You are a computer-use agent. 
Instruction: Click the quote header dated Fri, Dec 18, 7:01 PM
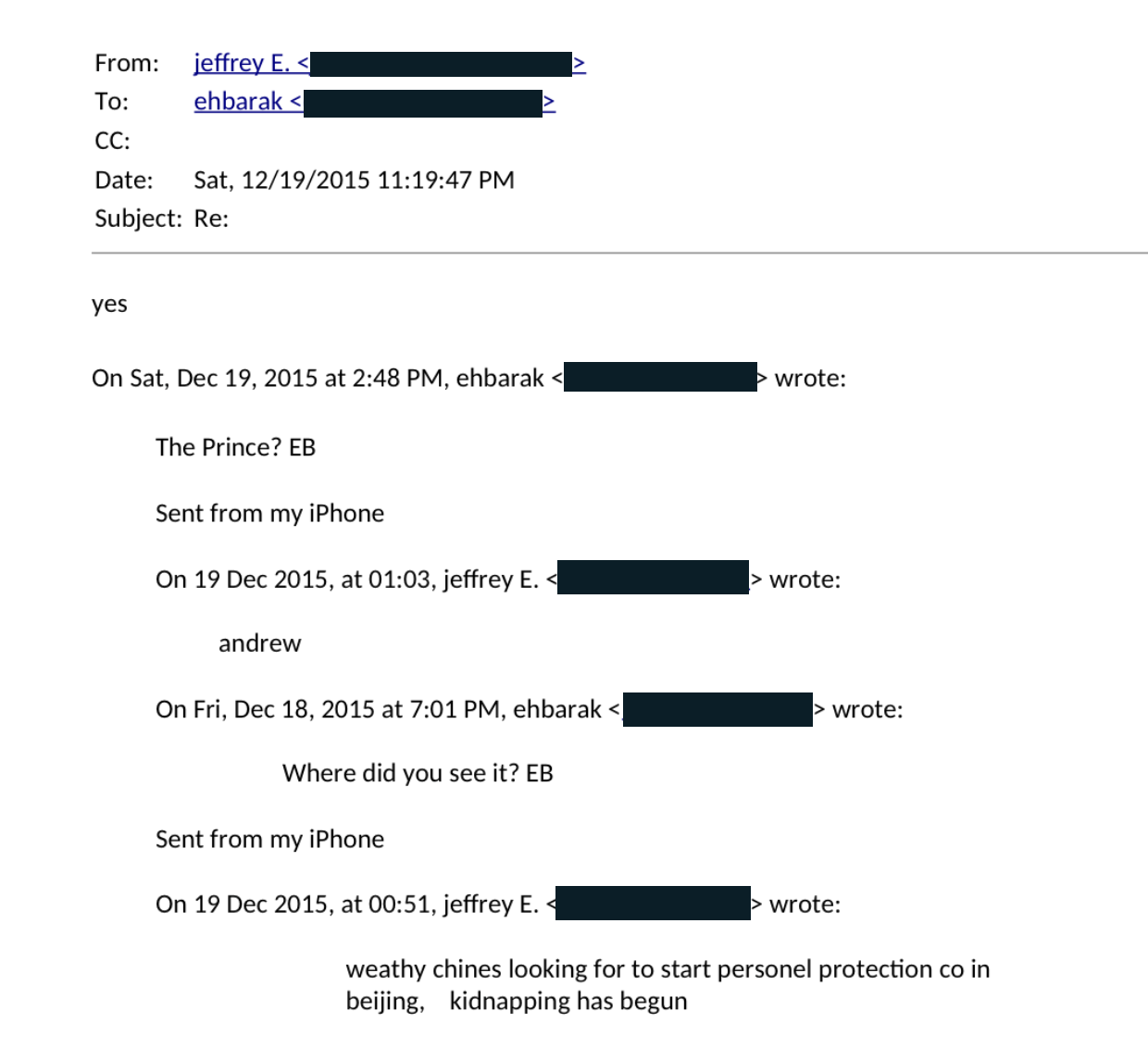(x=378, y=709)
